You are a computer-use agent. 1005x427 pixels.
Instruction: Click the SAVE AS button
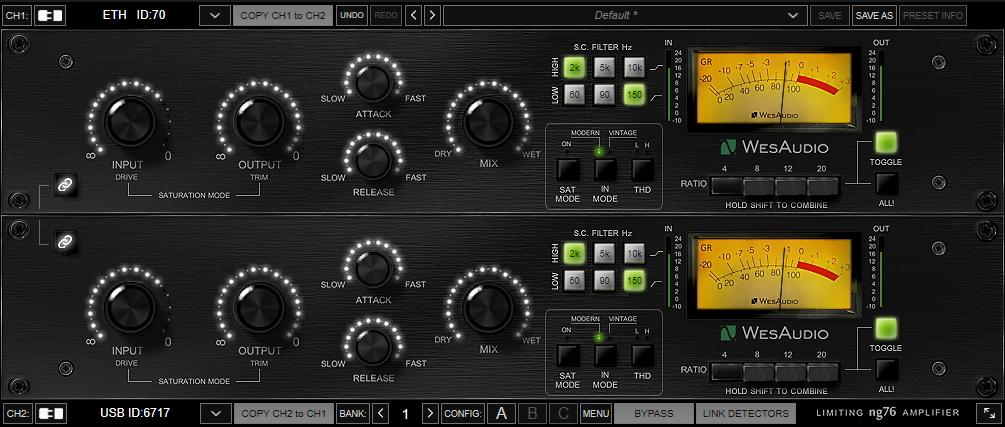click(874, 15)
